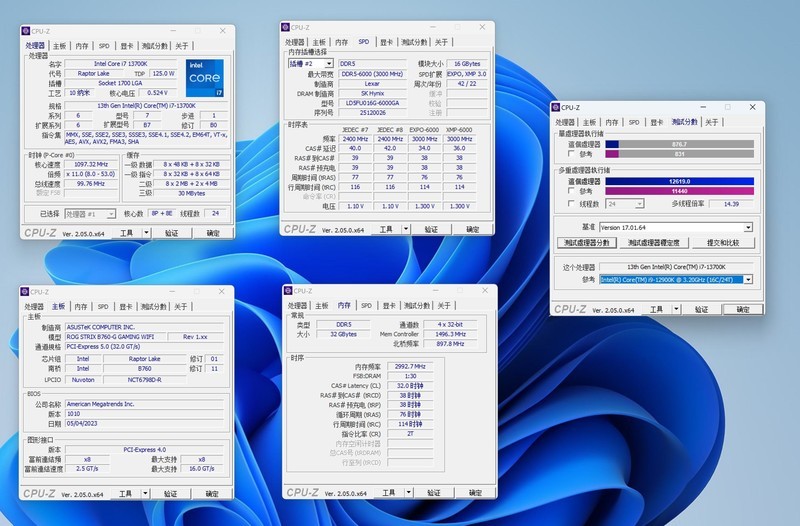Minimize the benchmark CPU-Z window
The width and height of the screenshot is (800, 526).
[703, 107]
